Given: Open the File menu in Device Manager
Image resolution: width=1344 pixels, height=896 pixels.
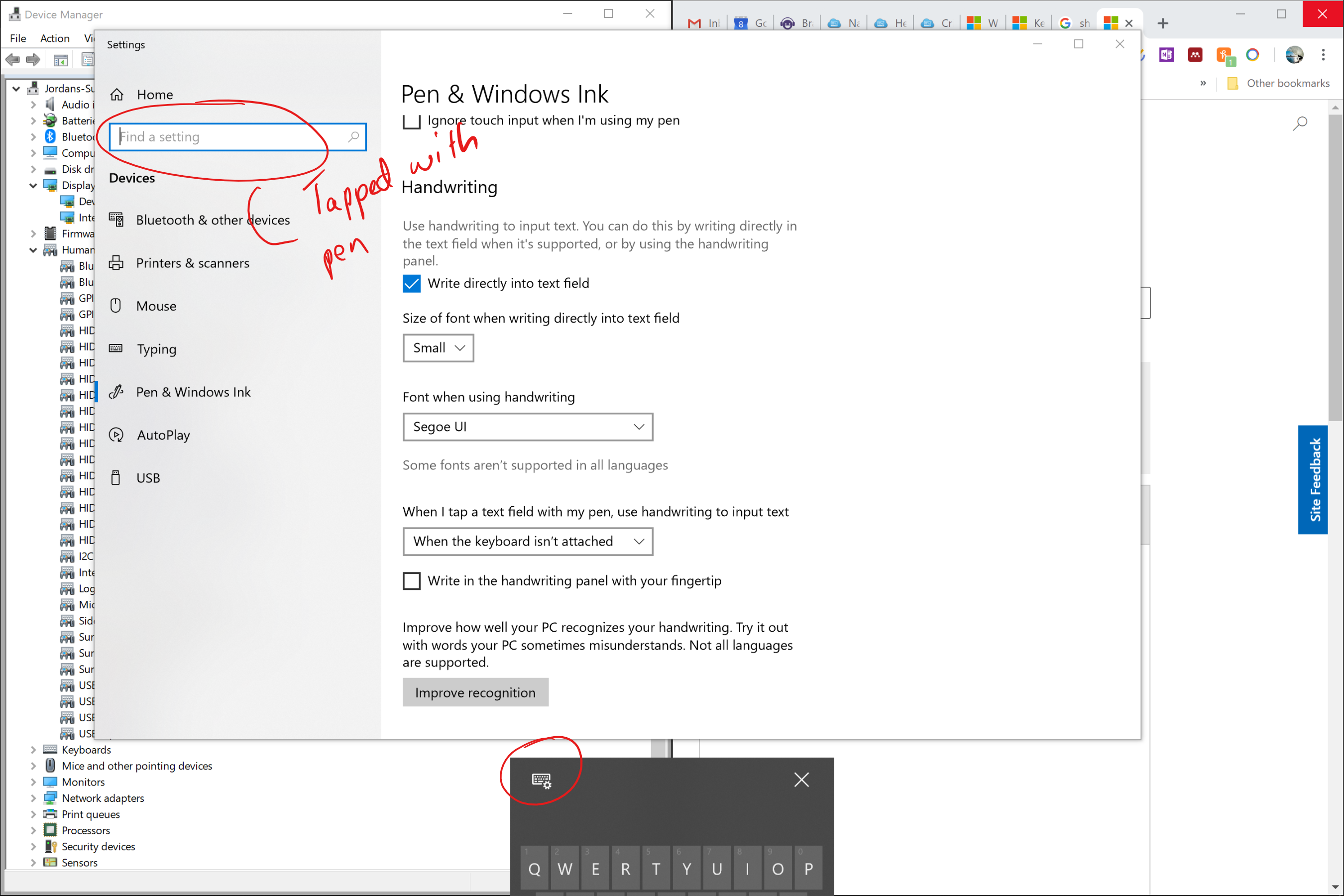Looking at the screenshot, I should coord(18,38).
